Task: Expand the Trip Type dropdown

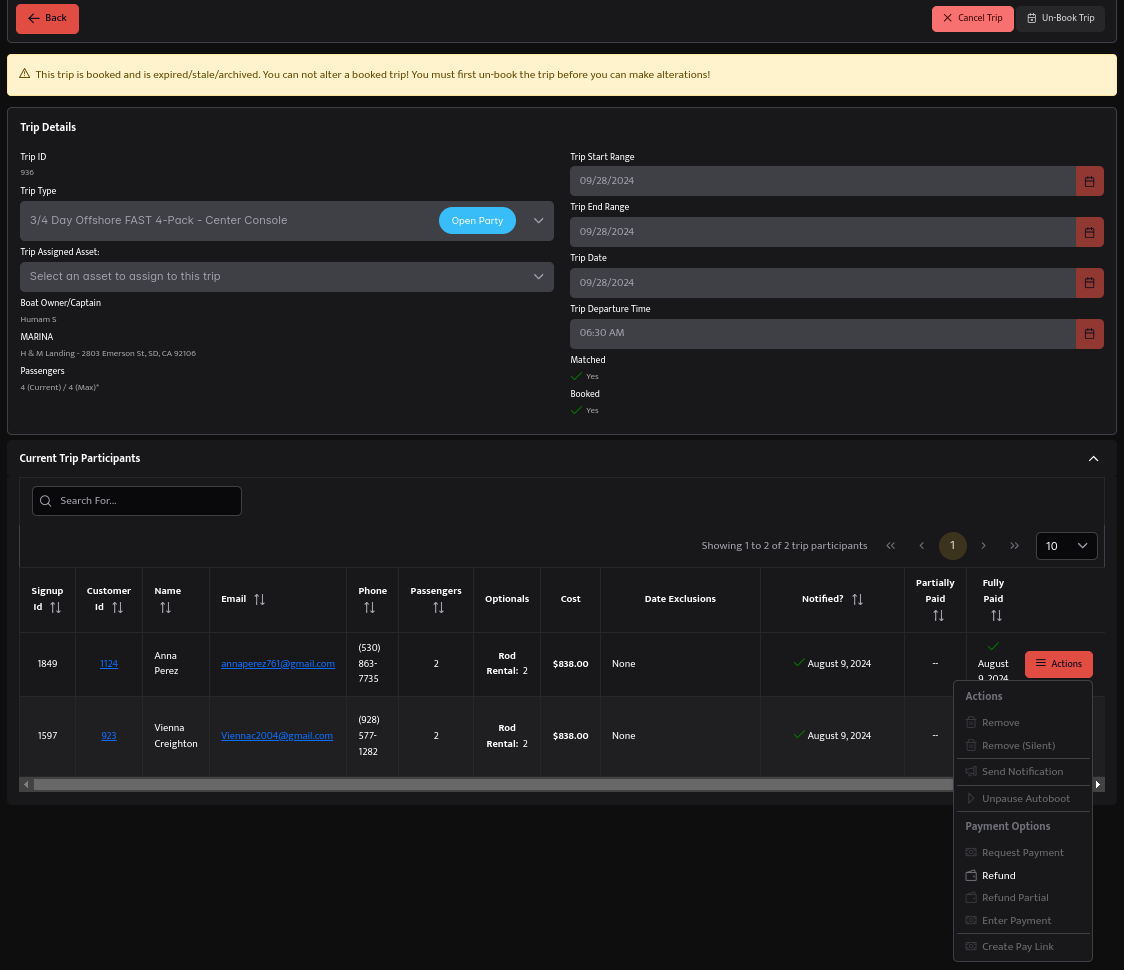Action: [538, 221]
